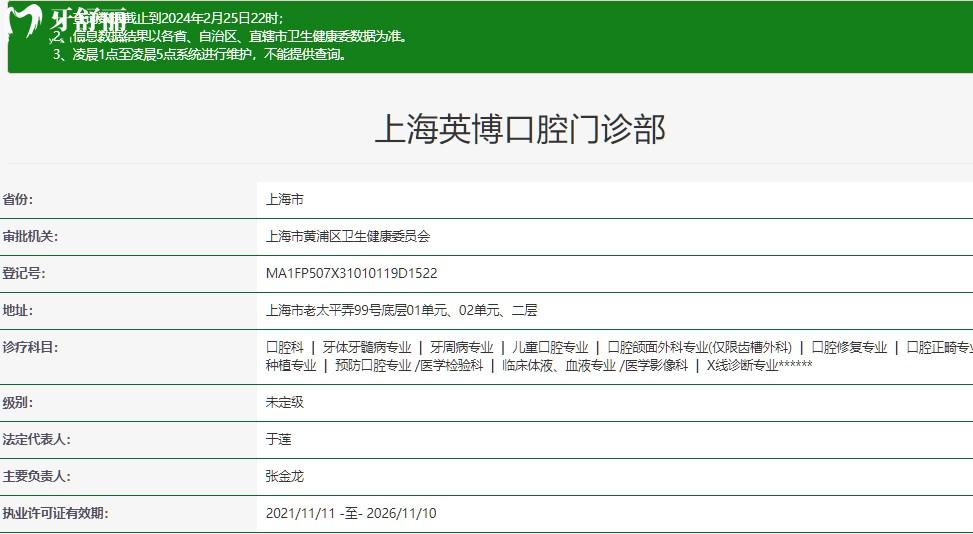973x534 pixels.
Task: Click 医学检验科 in the specialties
Action: [452, 365]
